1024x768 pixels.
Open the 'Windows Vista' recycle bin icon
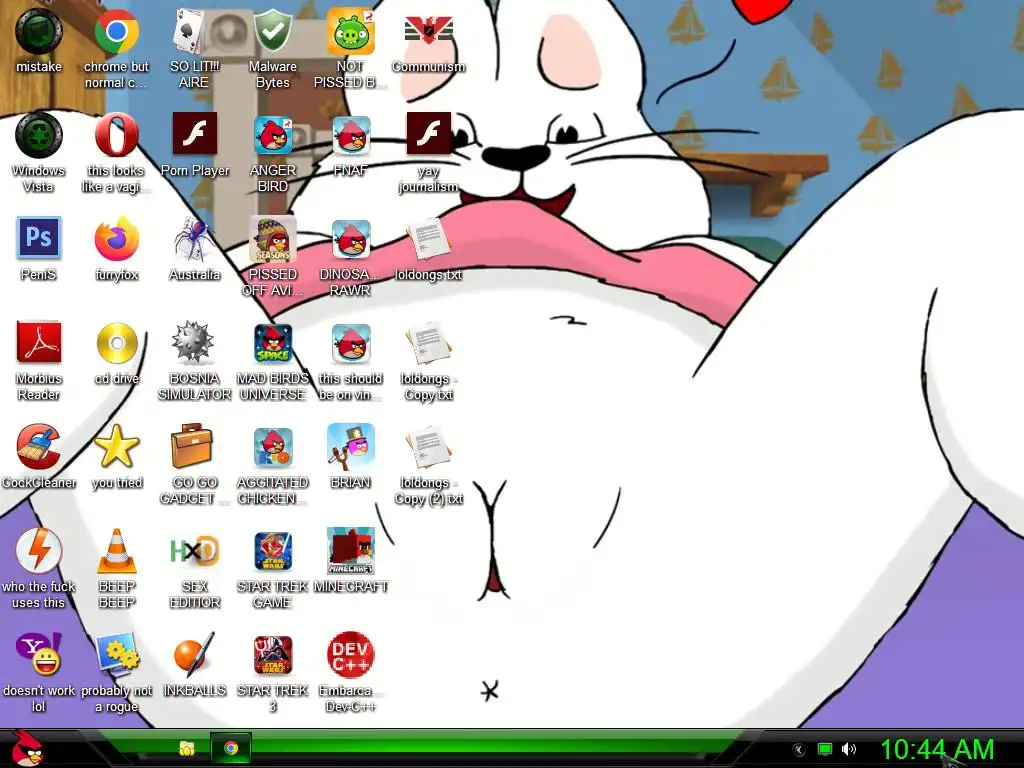(x=39, y=135)
